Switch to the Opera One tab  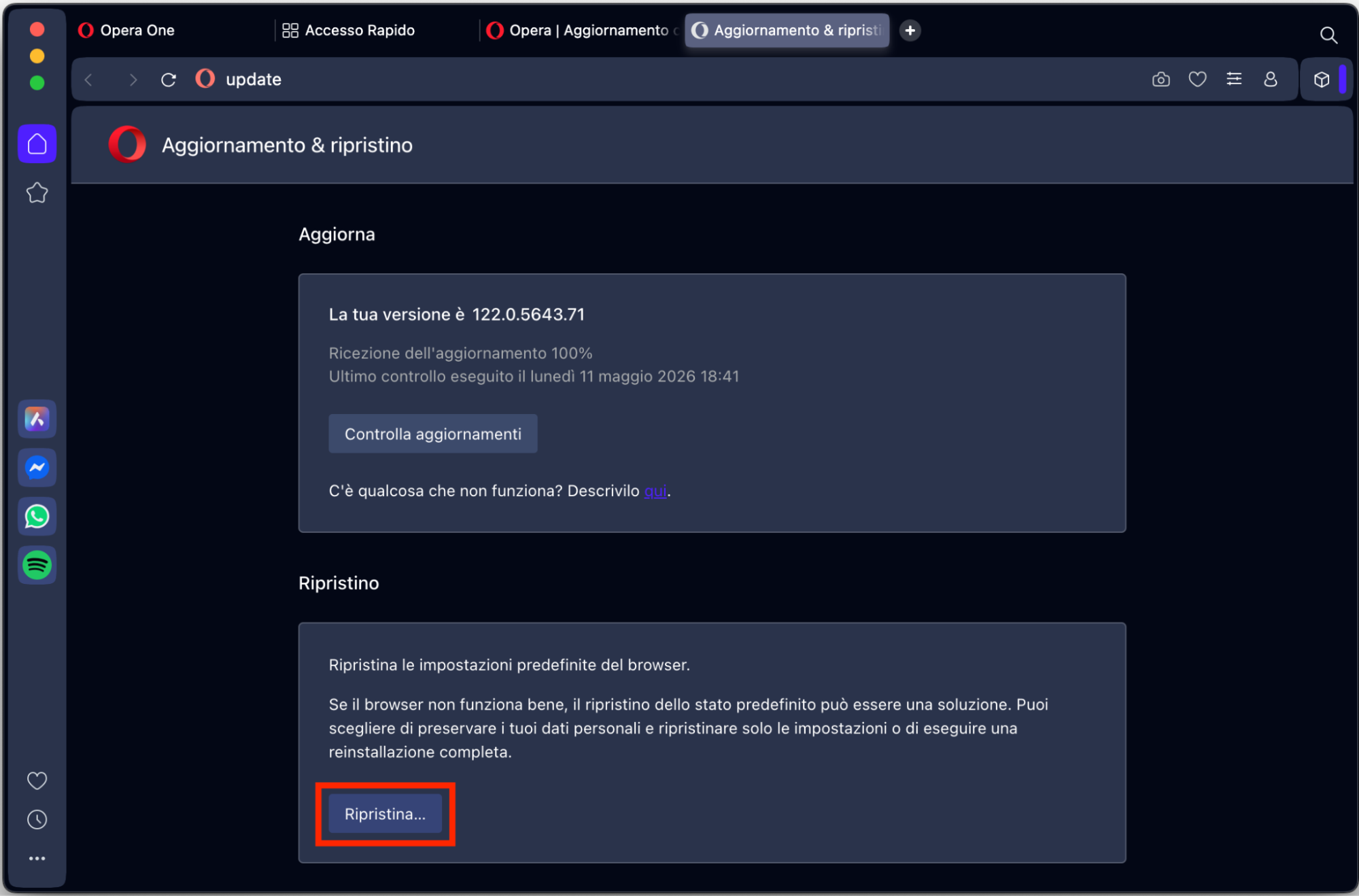point(169,31)
